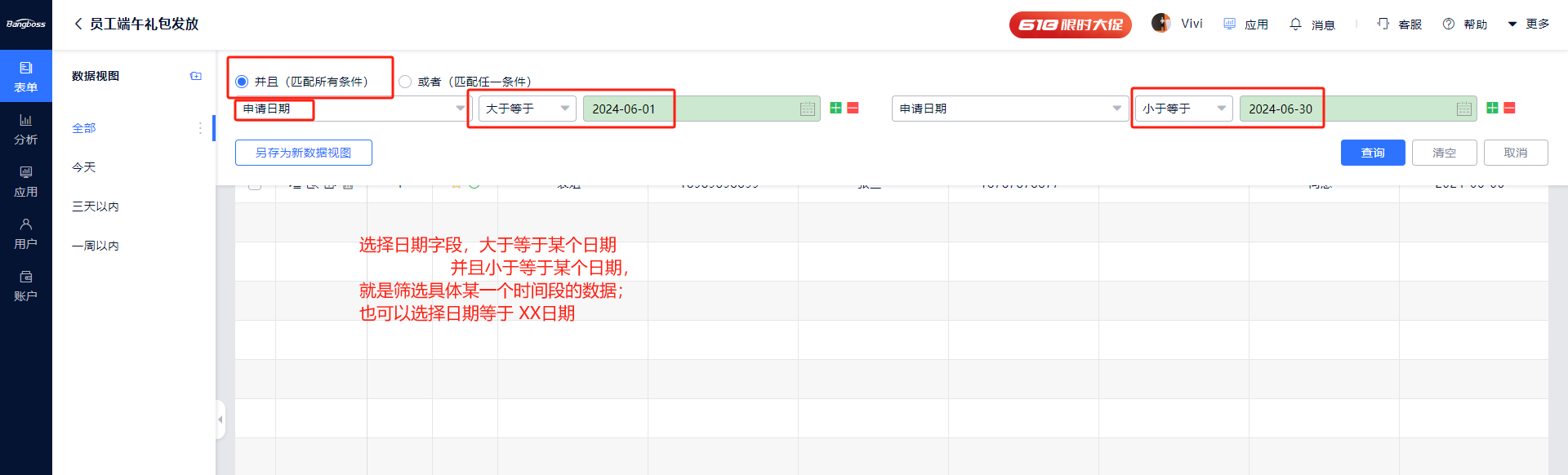
Task: Open calendar picker for 2024-06-01 field
Action: 807,109
